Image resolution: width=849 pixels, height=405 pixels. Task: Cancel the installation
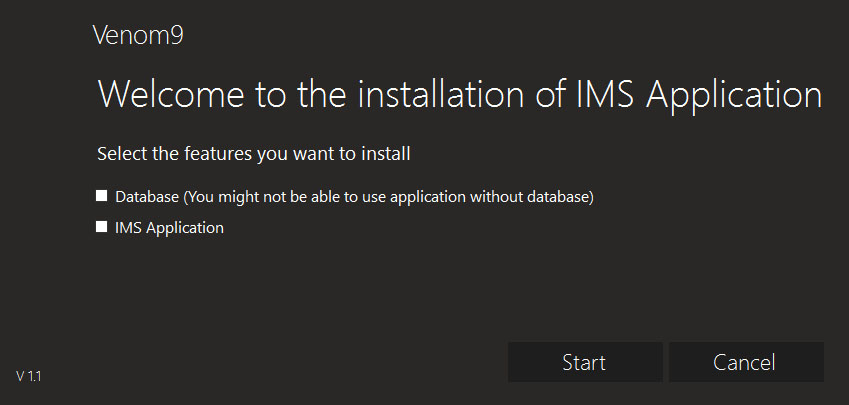(746, 362)
